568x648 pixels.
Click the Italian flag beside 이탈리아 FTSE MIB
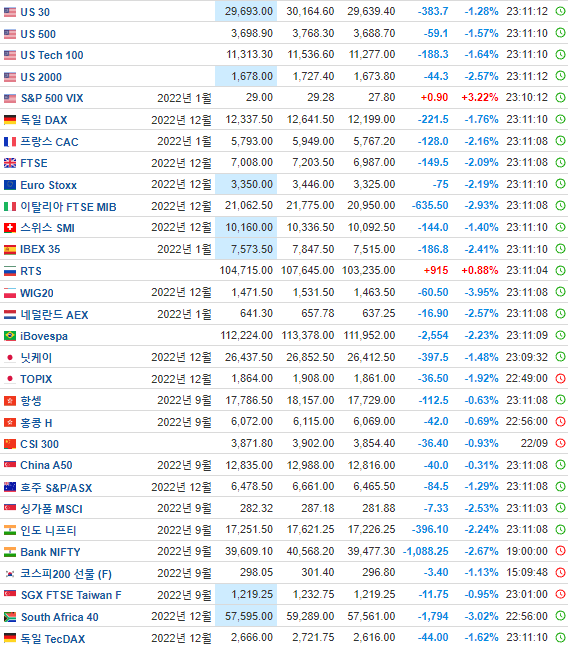[10, 207]
